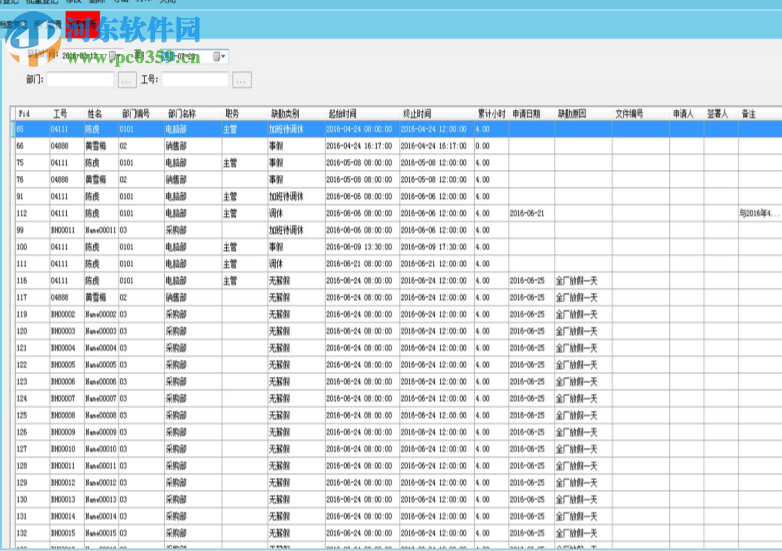Screen dimensions: 782x551
Task: Click '黄雪梅' in the Fid 117 row
Action: coord(95,297)
